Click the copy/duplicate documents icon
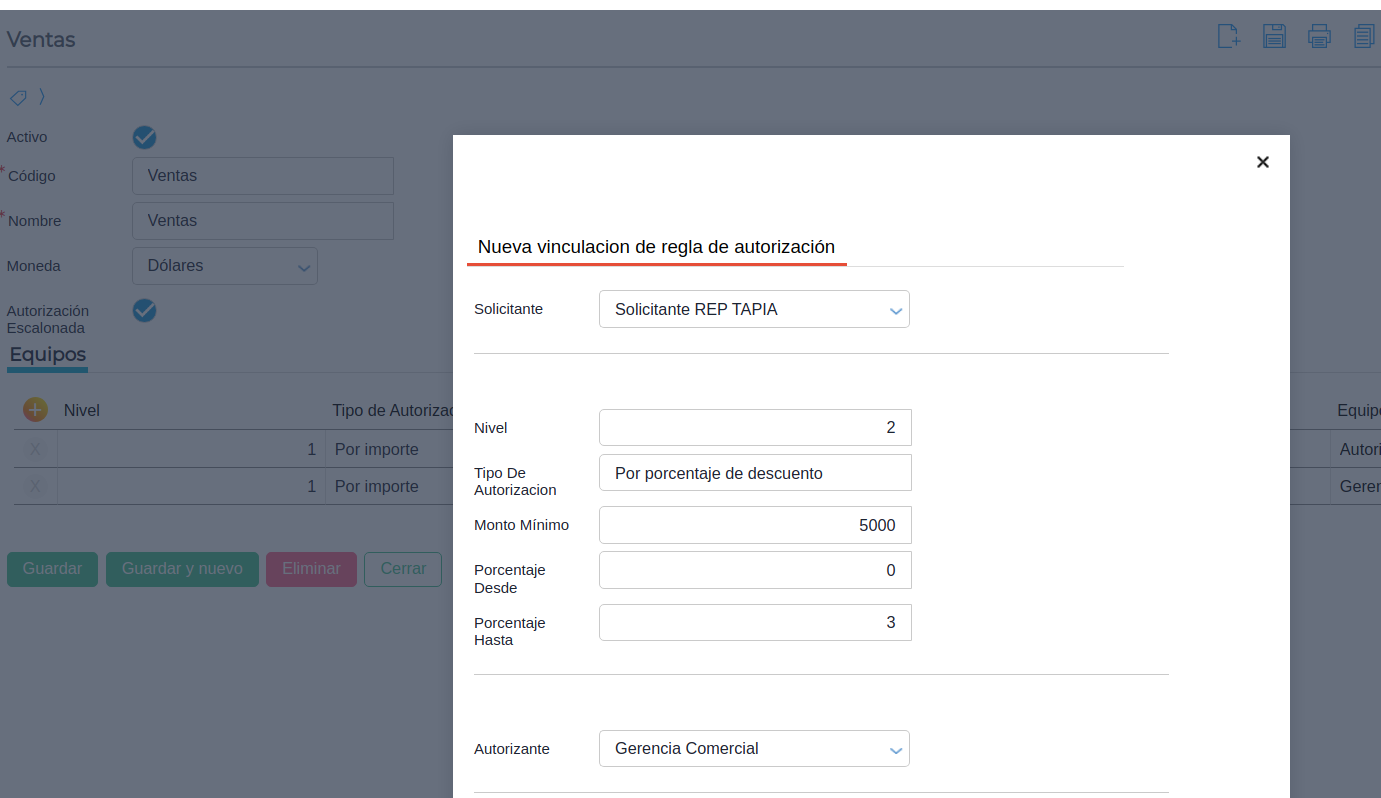Screen dimensions: 1381x798 1364,37
